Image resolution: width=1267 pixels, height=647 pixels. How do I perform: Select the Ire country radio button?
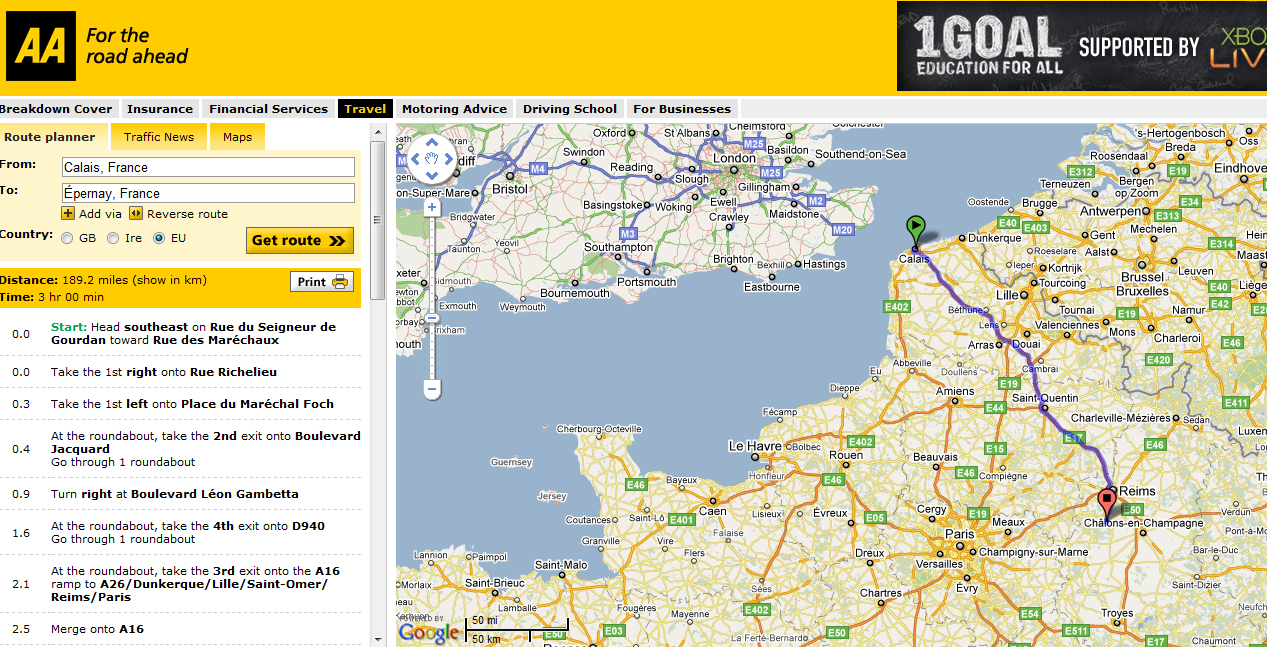[x=113, y=239]
